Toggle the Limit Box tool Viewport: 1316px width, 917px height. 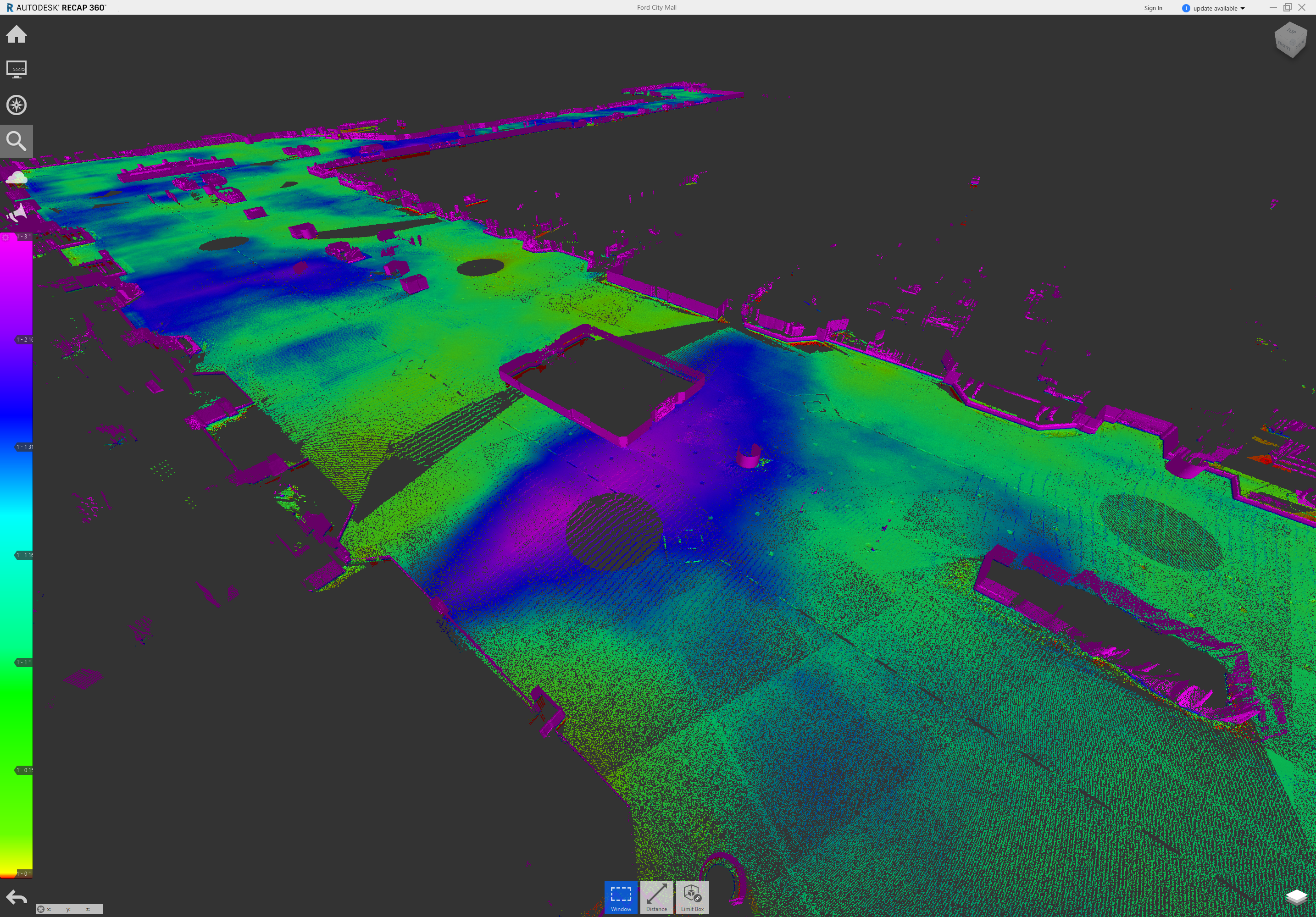coord(692,898)
